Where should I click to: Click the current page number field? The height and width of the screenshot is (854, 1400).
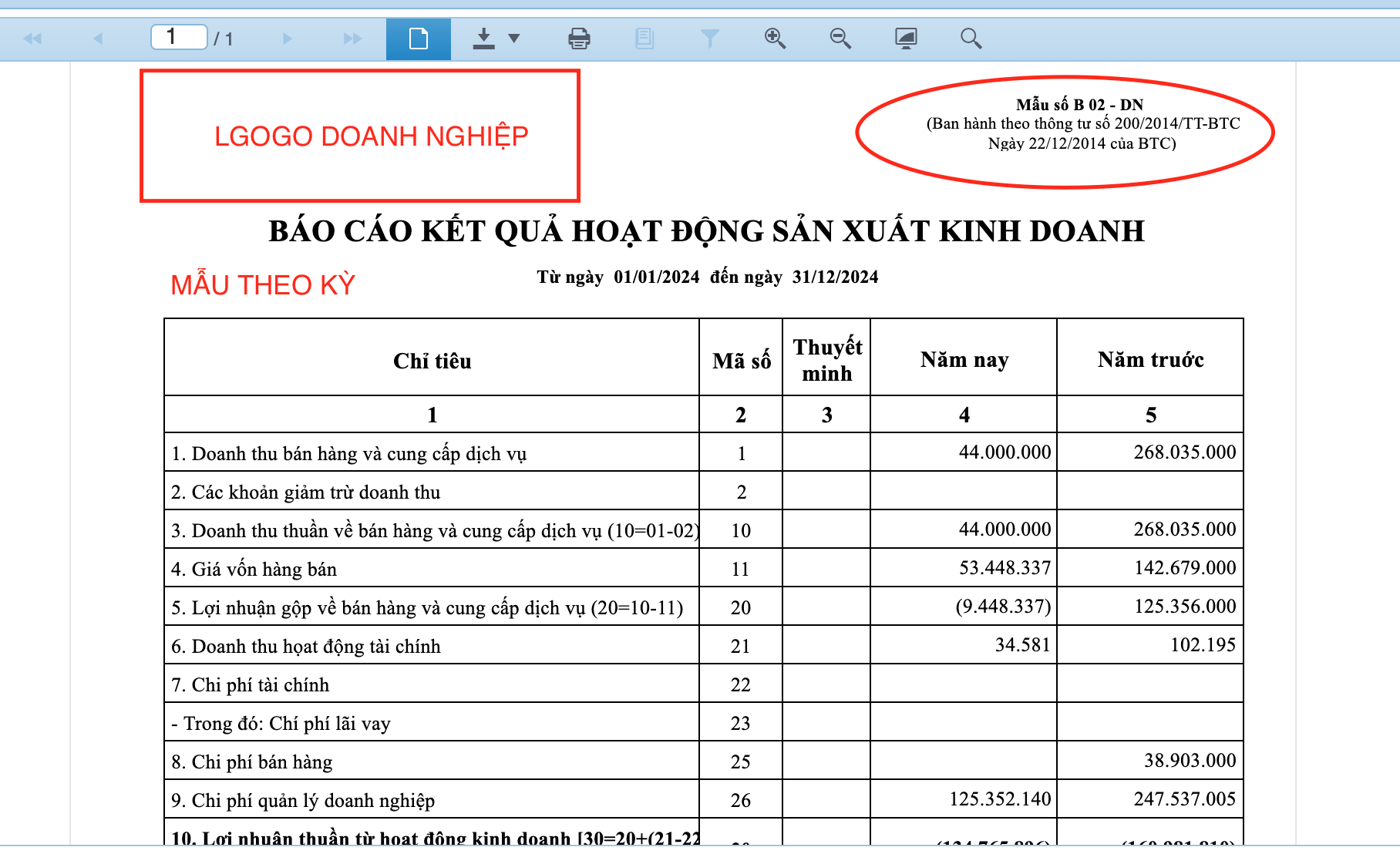179,37
